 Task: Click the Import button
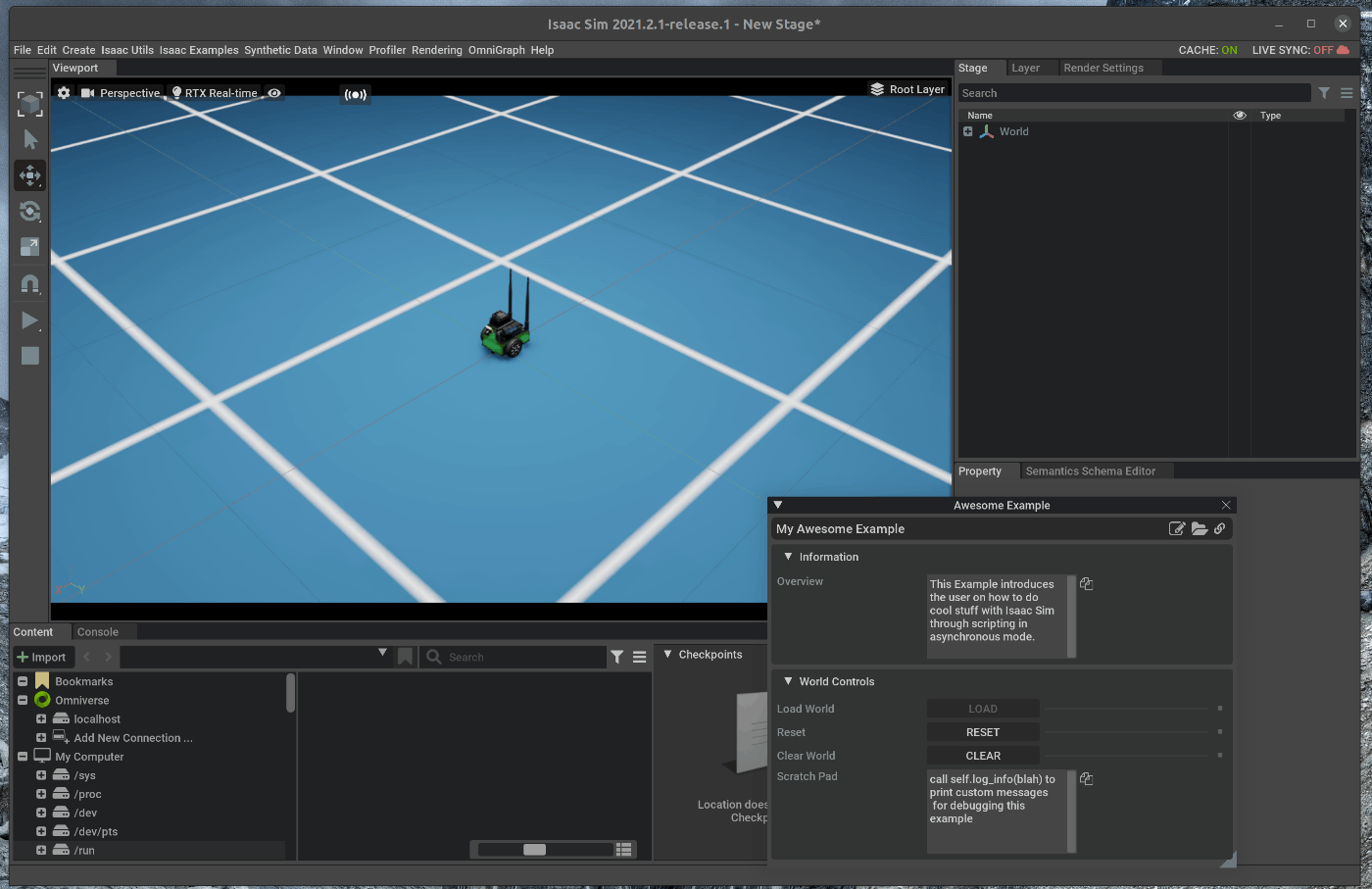click(41, 657)
